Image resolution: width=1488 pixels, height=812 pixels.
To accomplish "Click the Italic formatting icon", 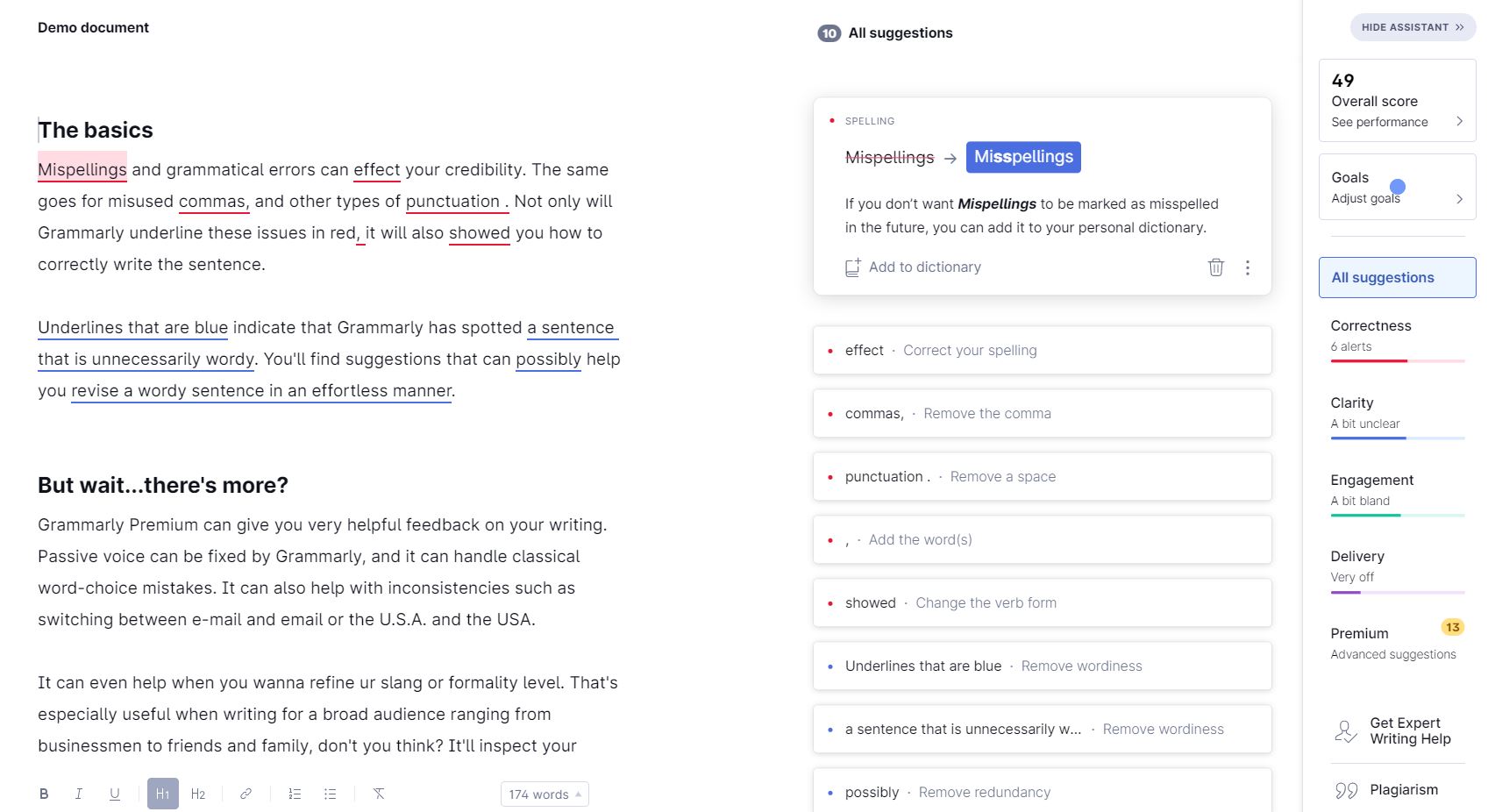I will coord(79,794).
